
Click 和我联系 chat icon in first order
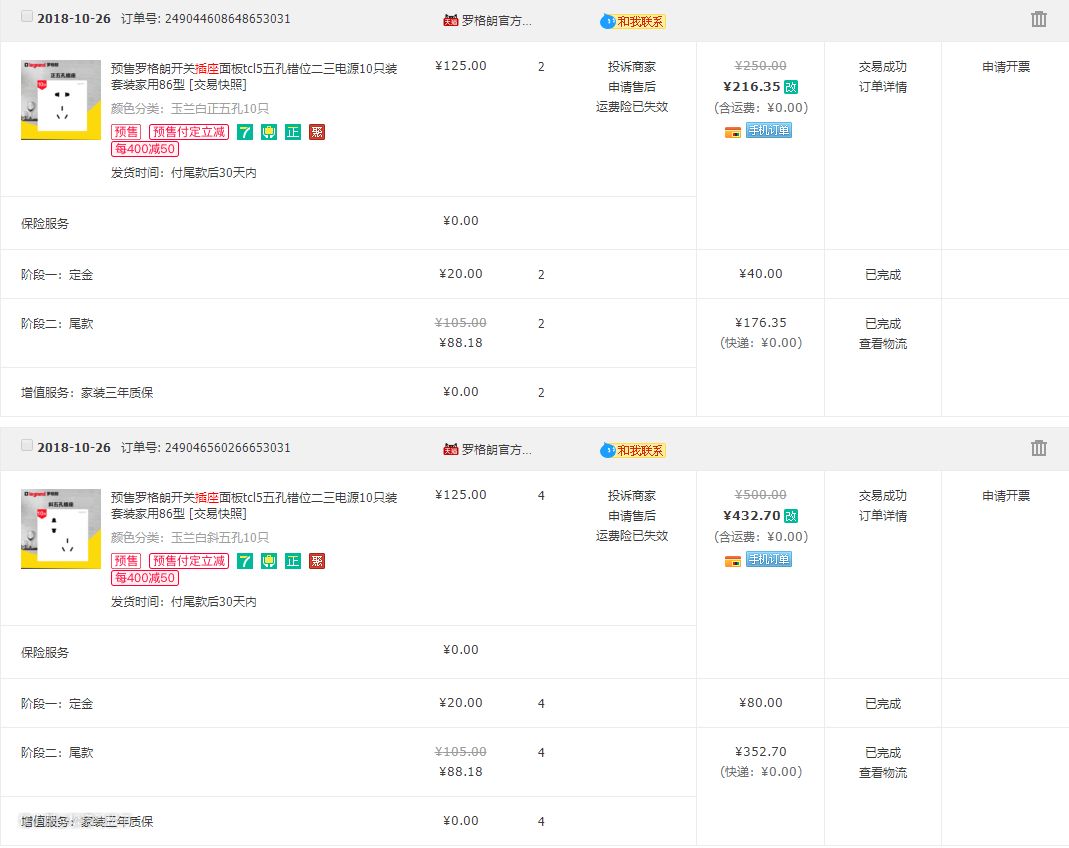coord(633,21)
